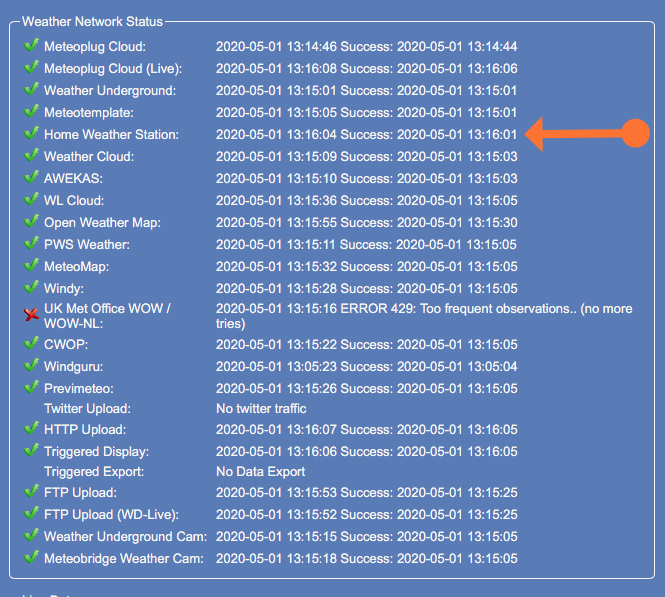The width and height of the screenshot is (665, 597).
Task: Select the WL Cloud 13:15:36 Success status
Action: pyautogui.click(x=366, y=201)
